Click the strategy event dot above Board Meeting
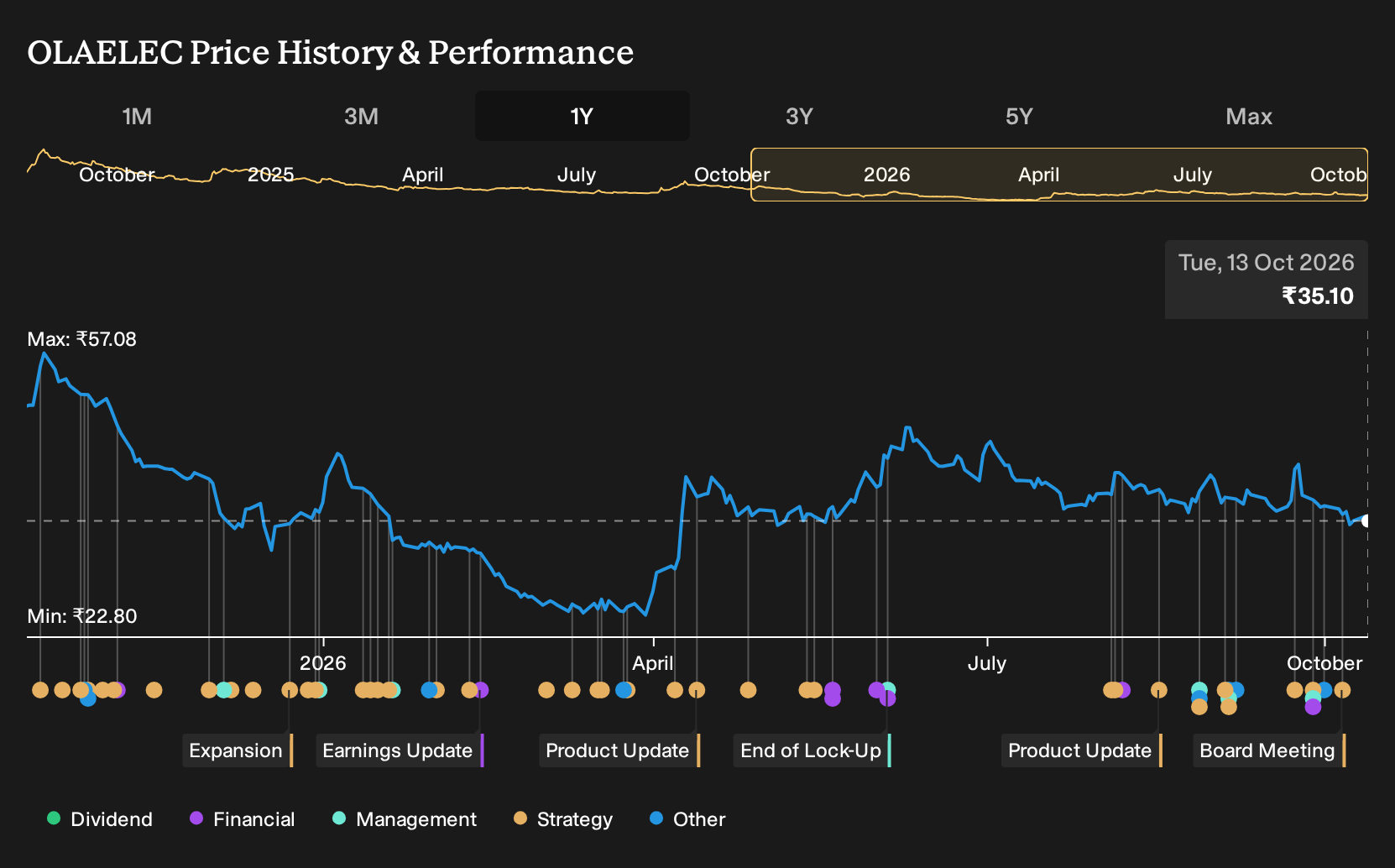1395x868 pixels. (x=1342, y=690)
